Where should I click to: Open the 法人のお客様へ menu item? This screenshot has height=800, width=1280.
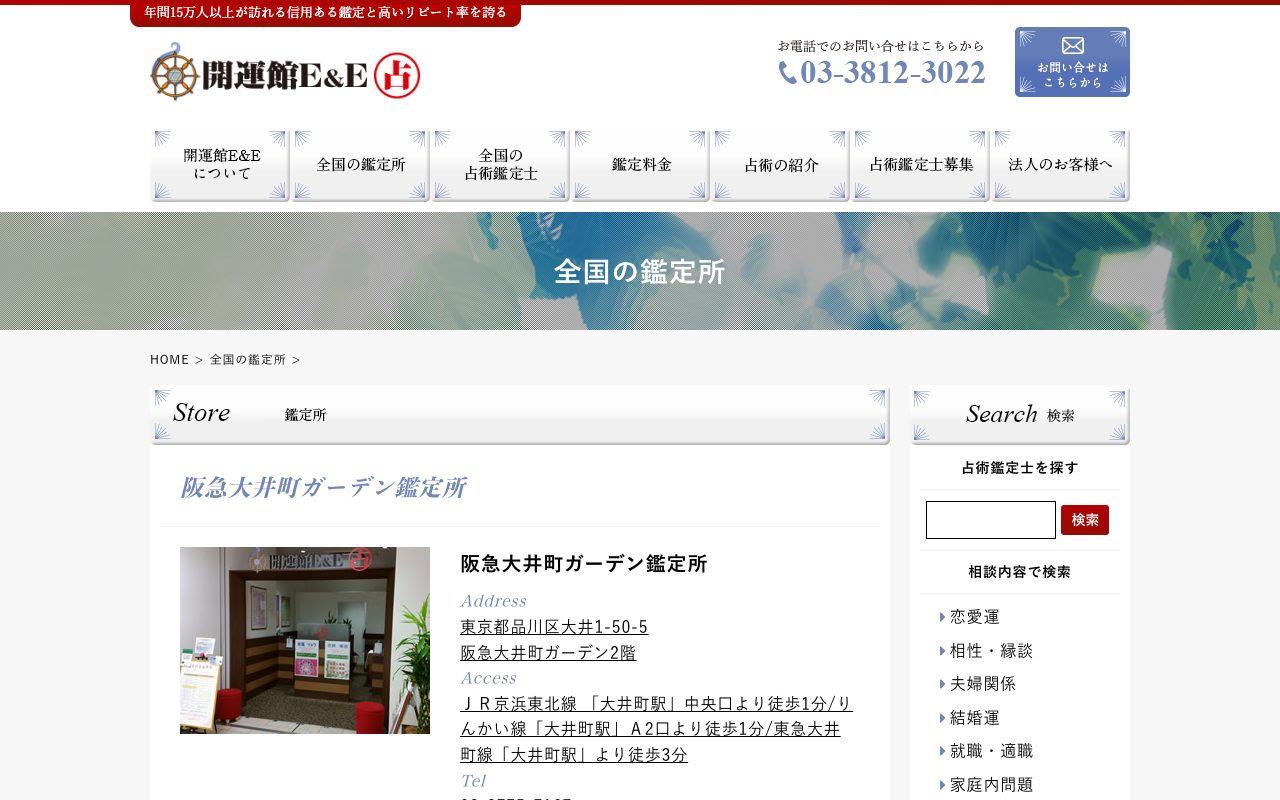coord(1060,165)
